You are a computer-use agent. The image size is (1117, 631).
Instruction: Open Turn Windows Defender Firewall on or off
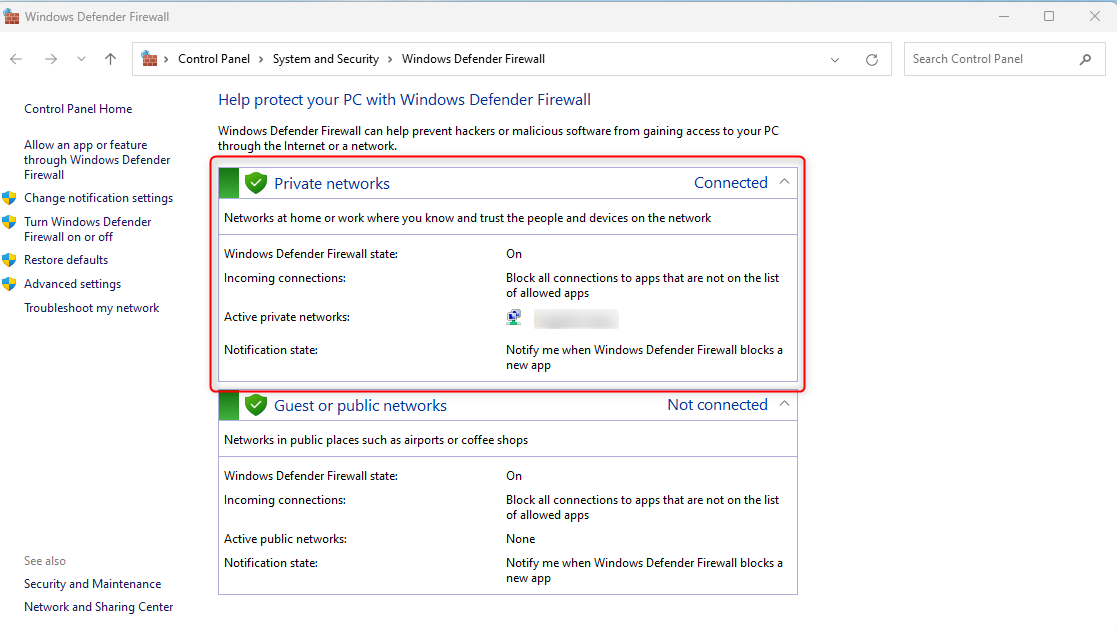click(88, 229)
